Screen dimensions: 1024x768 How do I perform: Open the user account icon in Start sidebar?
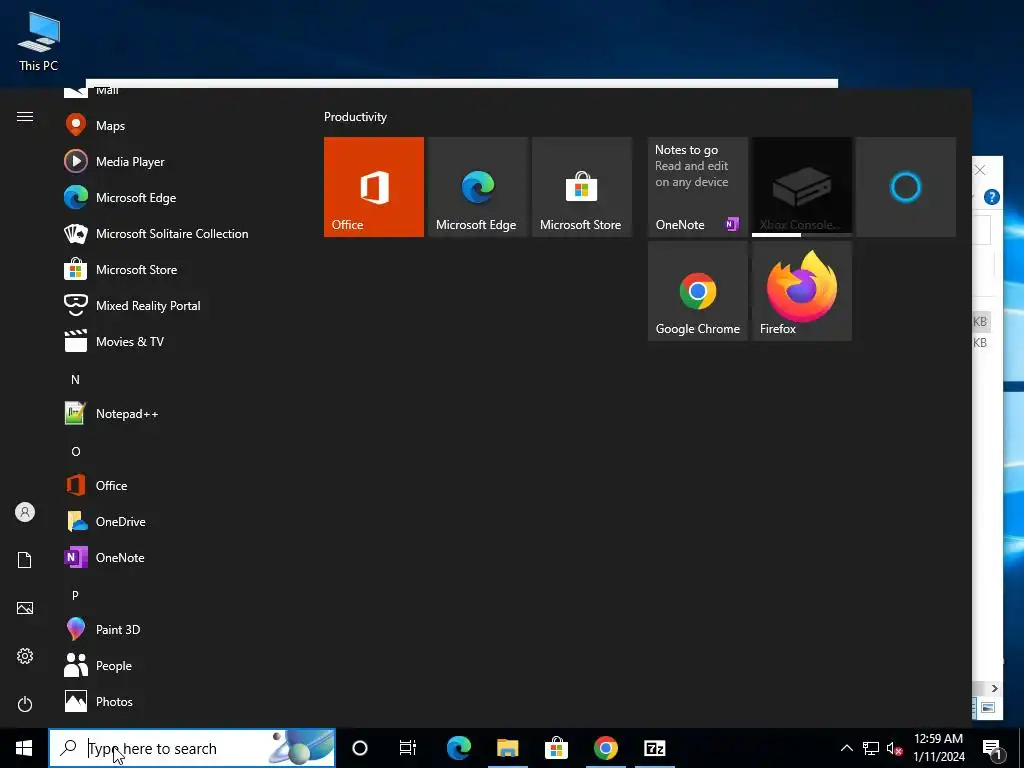(x=25, y=512)
